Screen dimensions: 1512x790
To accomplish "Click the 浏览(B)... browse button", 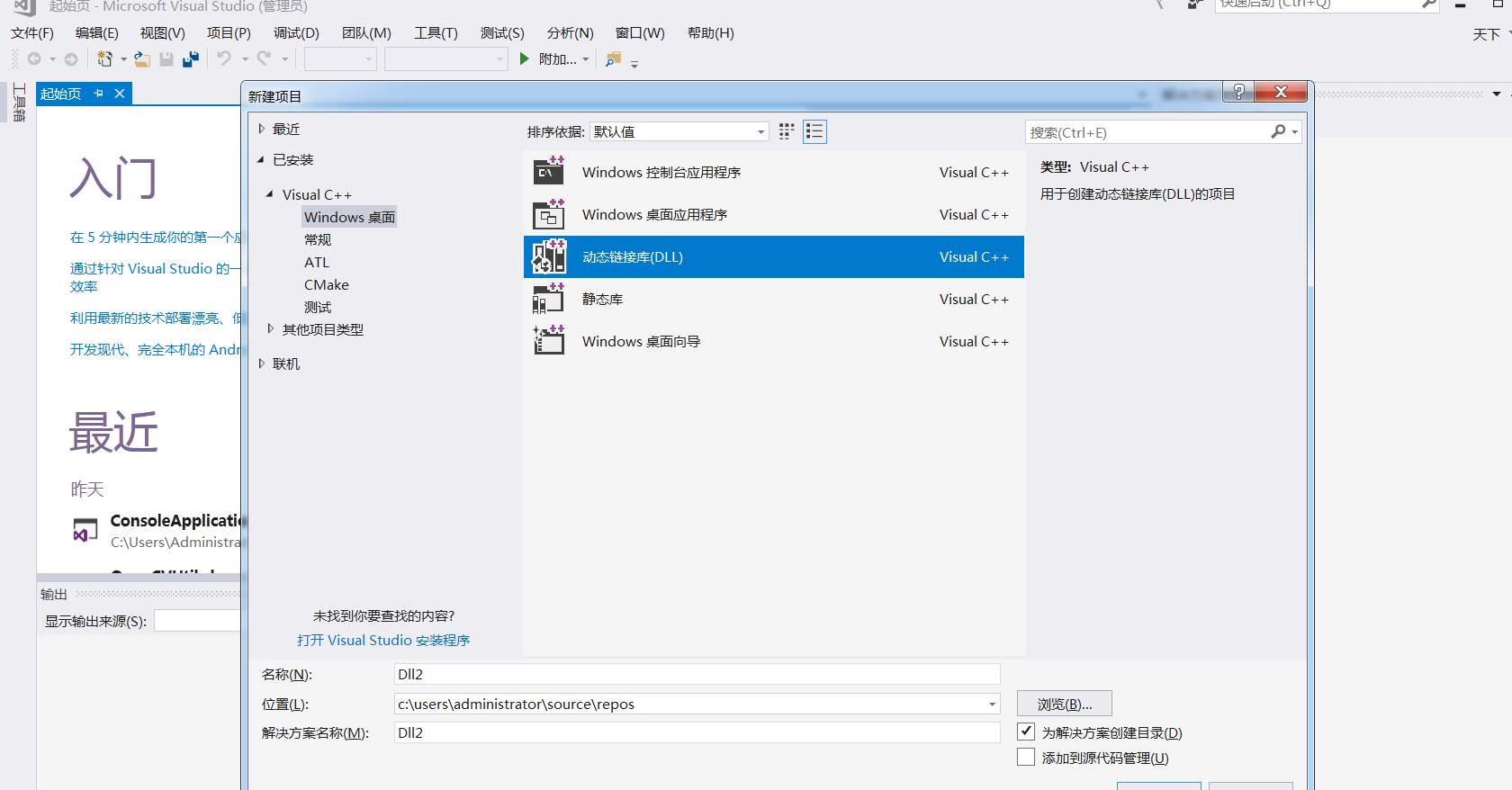I will click(x=1065, y=704).
